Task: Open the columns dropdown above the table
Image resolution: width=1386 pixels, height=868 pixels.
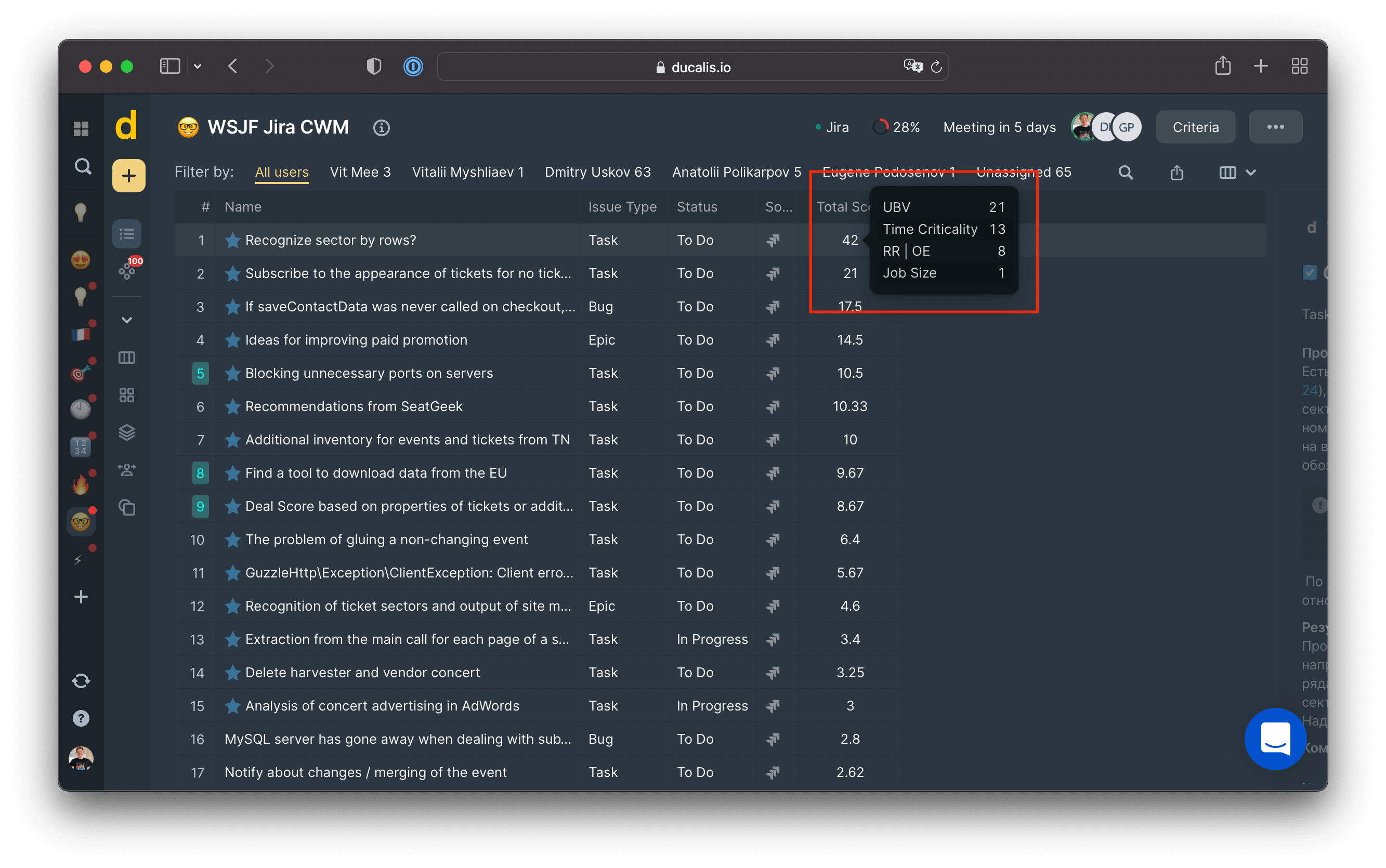Action: (1237, 172)
